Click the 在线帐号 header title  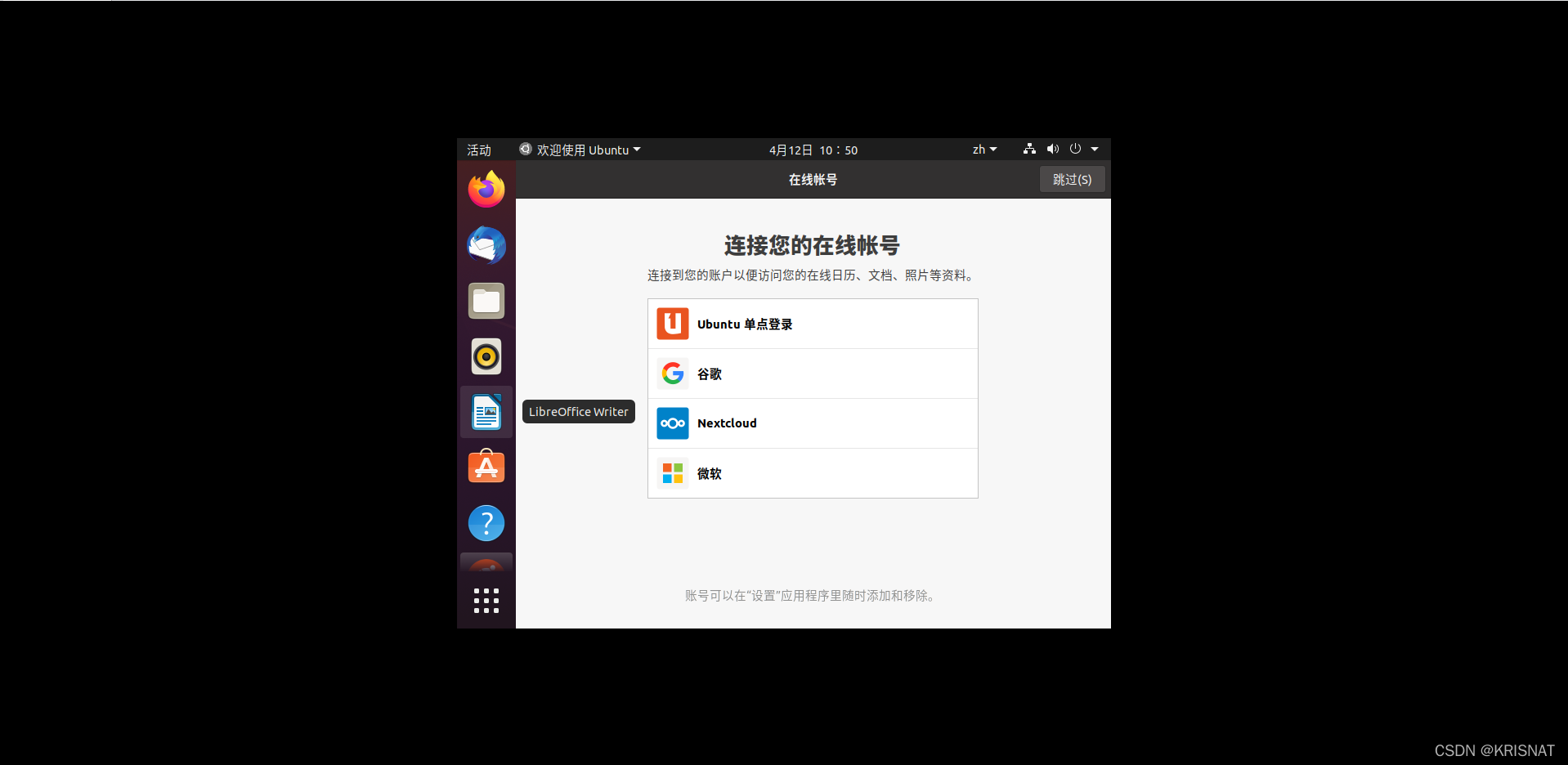coord(813,180)
